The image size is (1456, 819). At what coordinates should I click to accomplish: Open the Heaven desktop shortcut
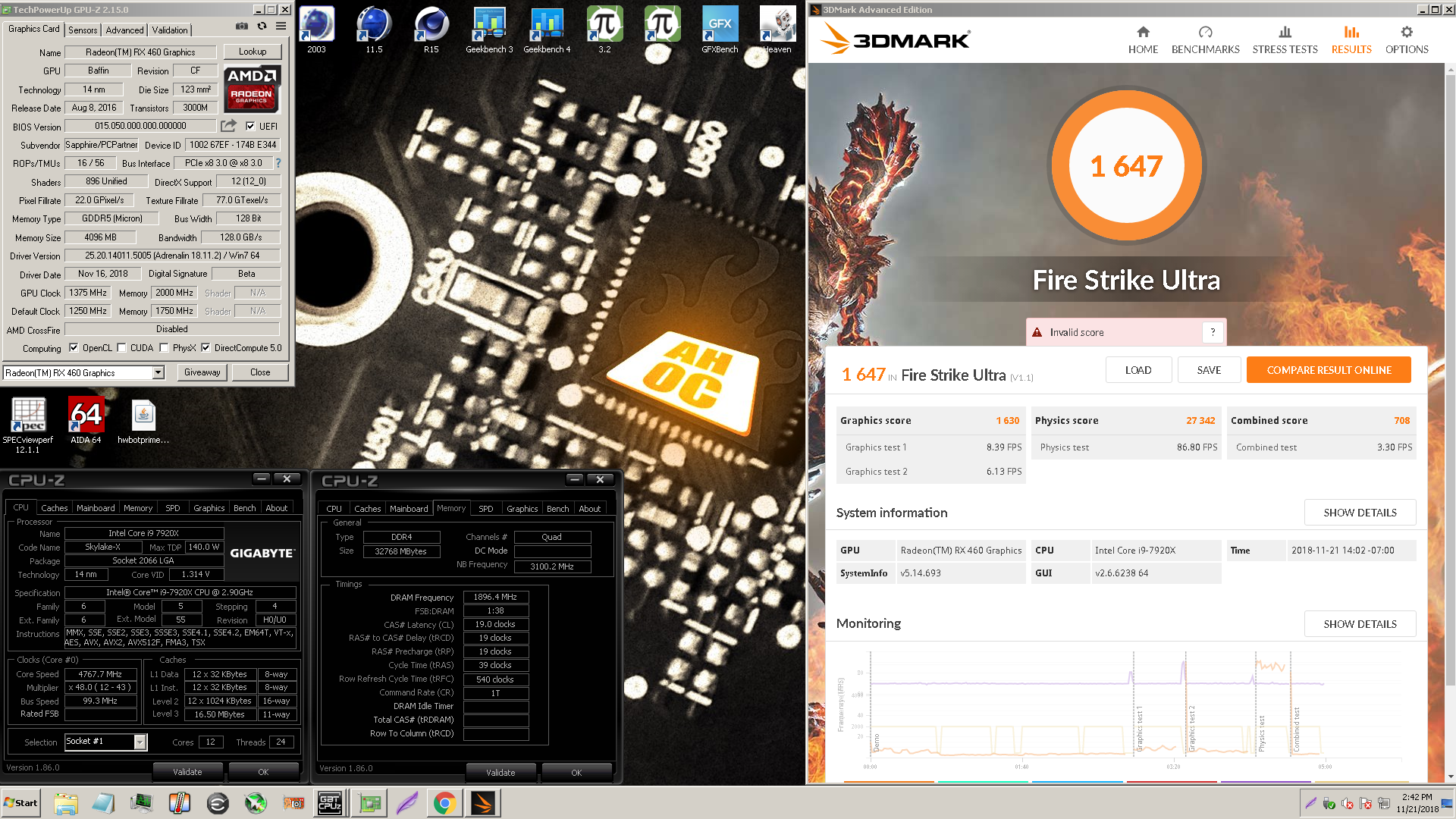777,30
